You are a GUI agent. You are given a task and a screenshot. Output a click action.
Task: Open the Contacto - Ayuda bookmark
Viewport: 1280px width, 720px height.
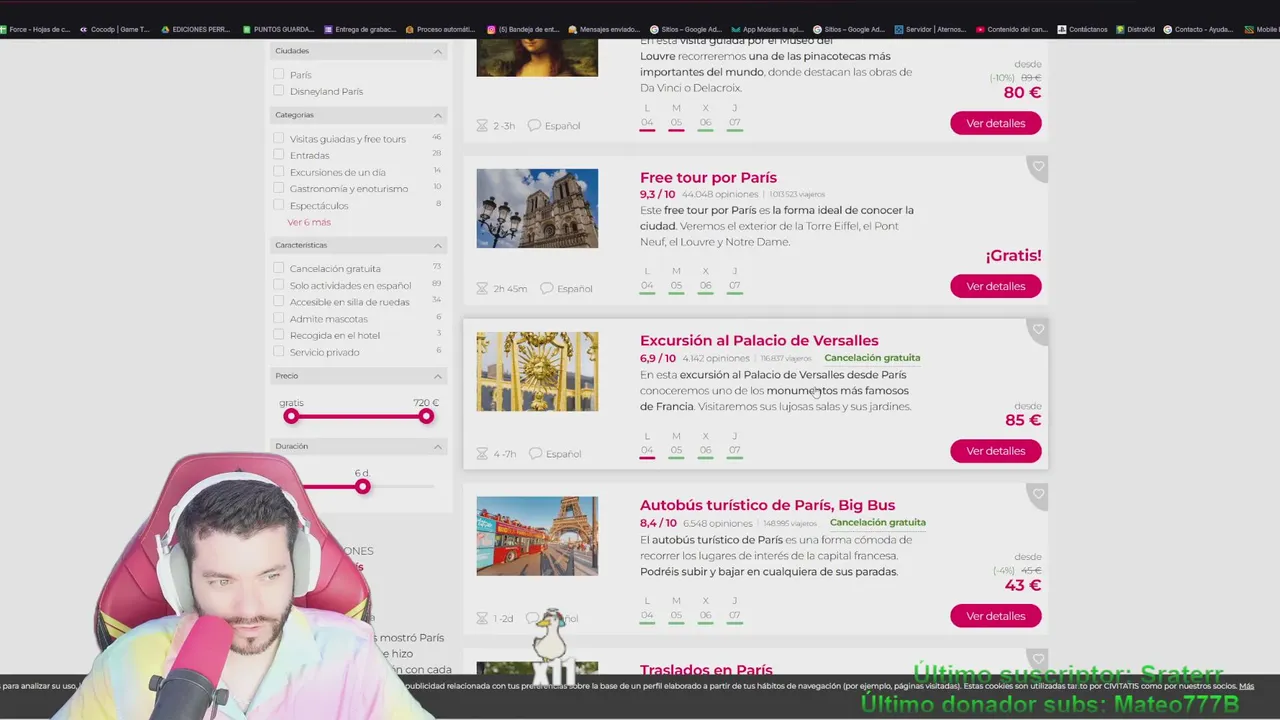coord(1198,30)
